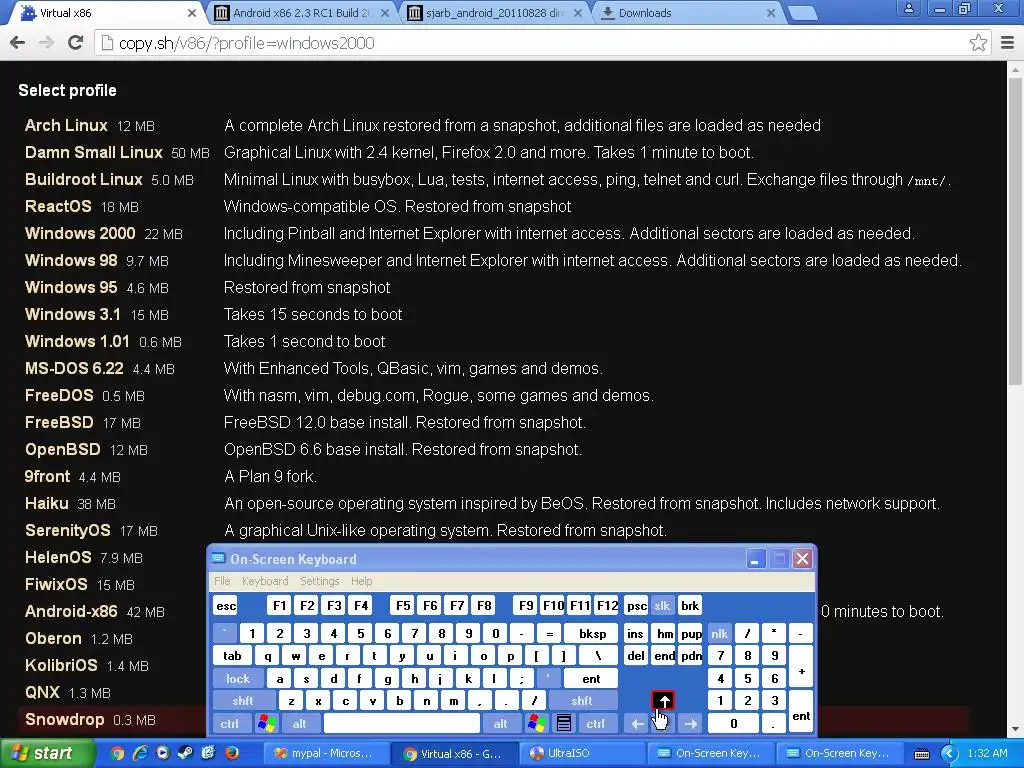Switch to the Android x86 2.3 RC1 tab
The height and width of the screenshot is (768, 1024).
[x=299, y=13]
